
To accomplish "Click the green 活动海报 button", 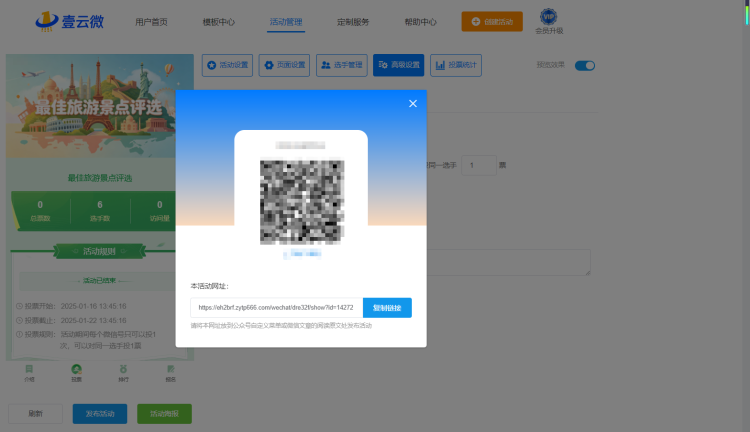I will [165, 414].
